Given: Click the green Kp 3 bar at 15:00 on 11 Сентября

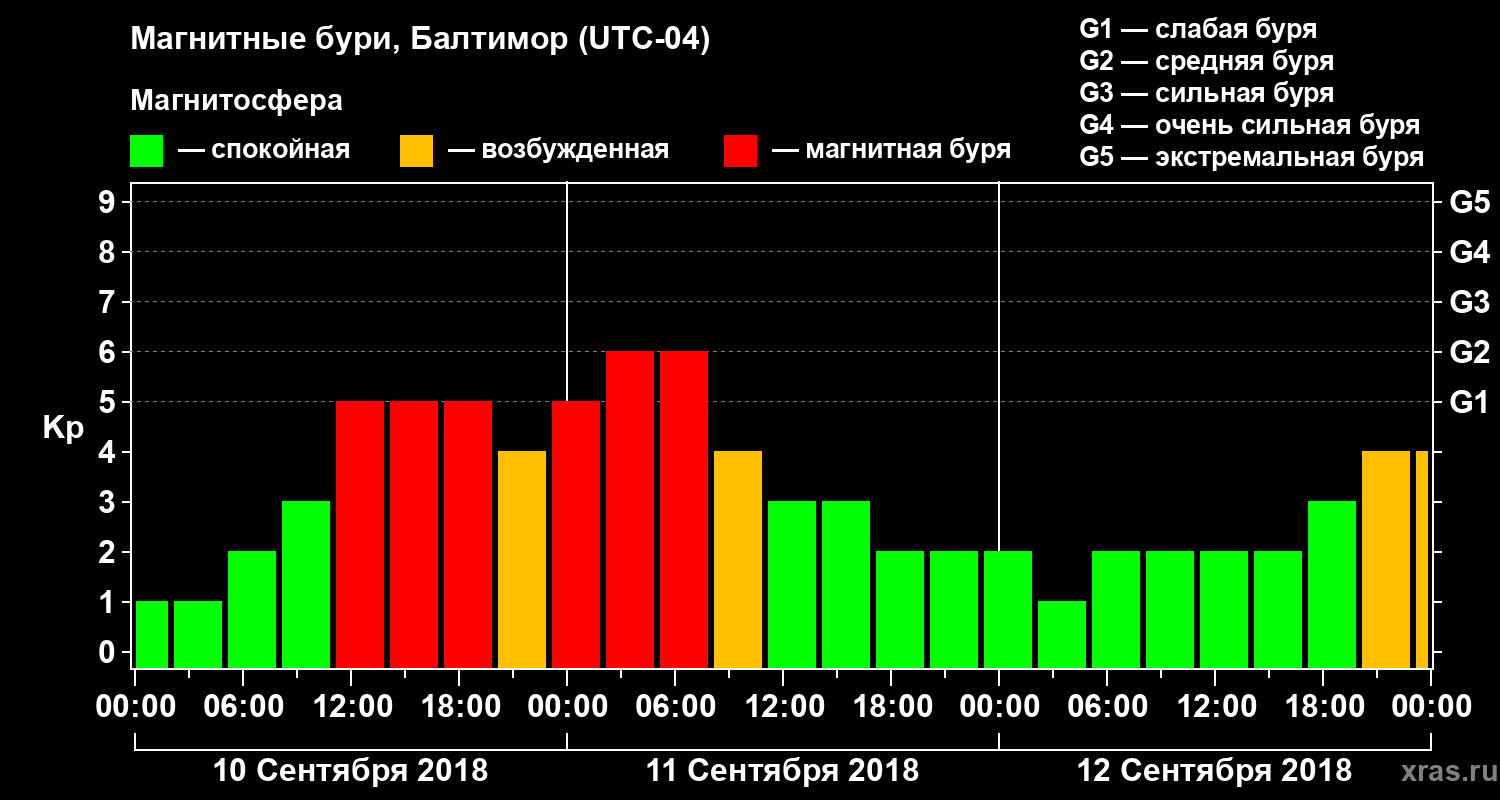Looking at the screenshot, I should point(846,584).
